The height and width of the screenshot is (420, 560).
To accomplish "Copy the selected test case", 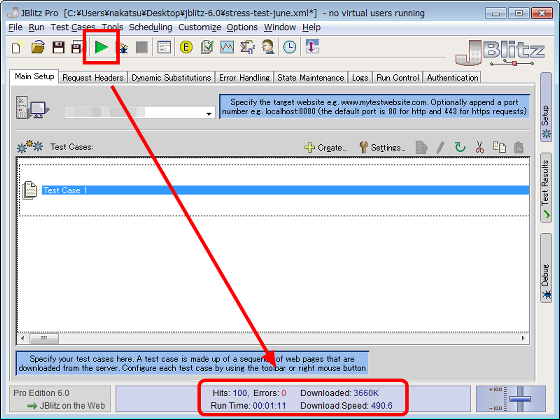I will click(499, 147).
